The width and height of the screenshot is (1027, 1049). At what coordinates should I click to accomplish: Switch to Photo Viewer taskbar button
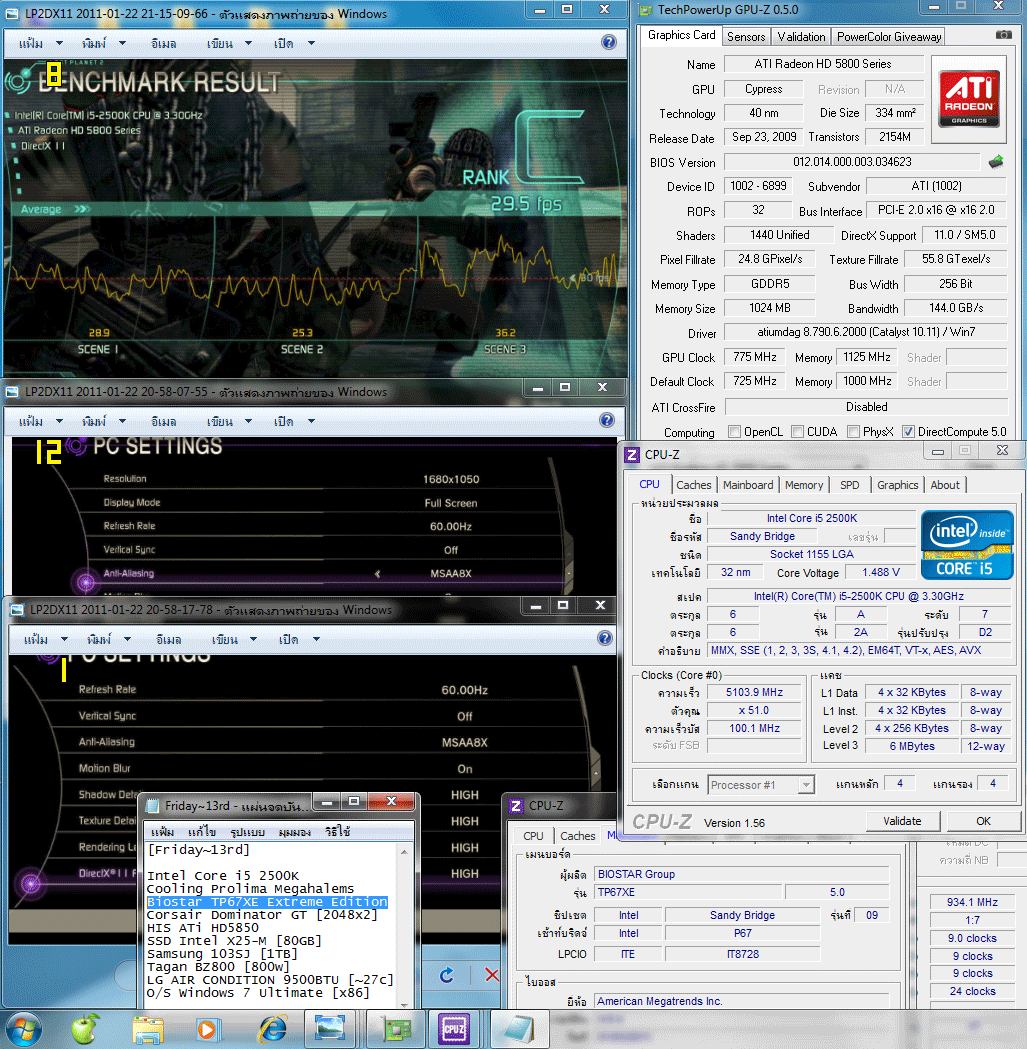tap(330, 1029)
